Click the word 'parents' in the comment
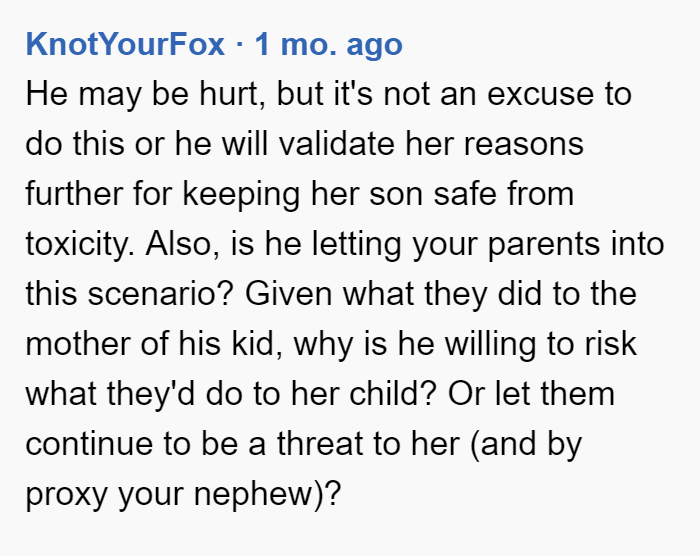The width and height of the screenshot is (700, 556). coord(543,244)
